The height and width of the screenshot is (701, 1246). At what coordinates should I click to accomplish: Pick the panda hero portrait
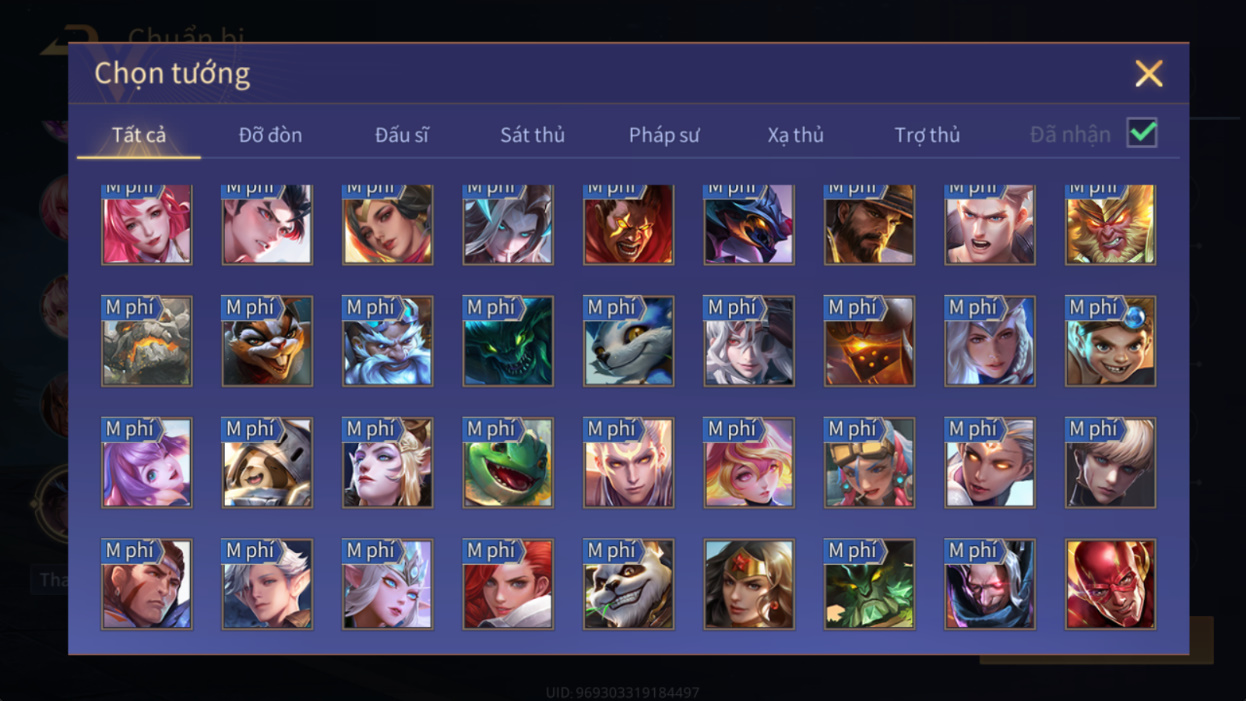point(628,584)
